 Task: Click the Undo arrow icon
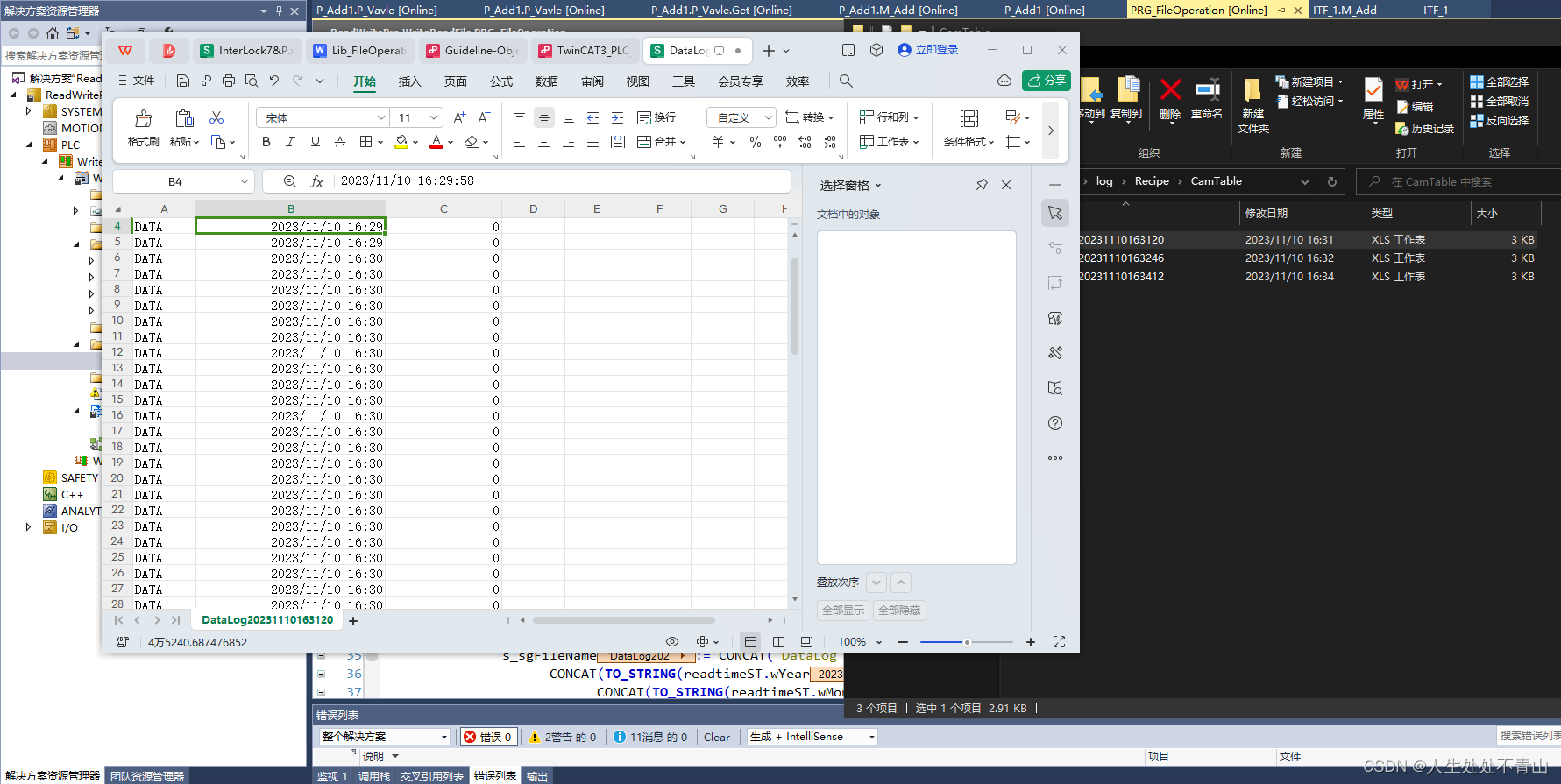274,81
